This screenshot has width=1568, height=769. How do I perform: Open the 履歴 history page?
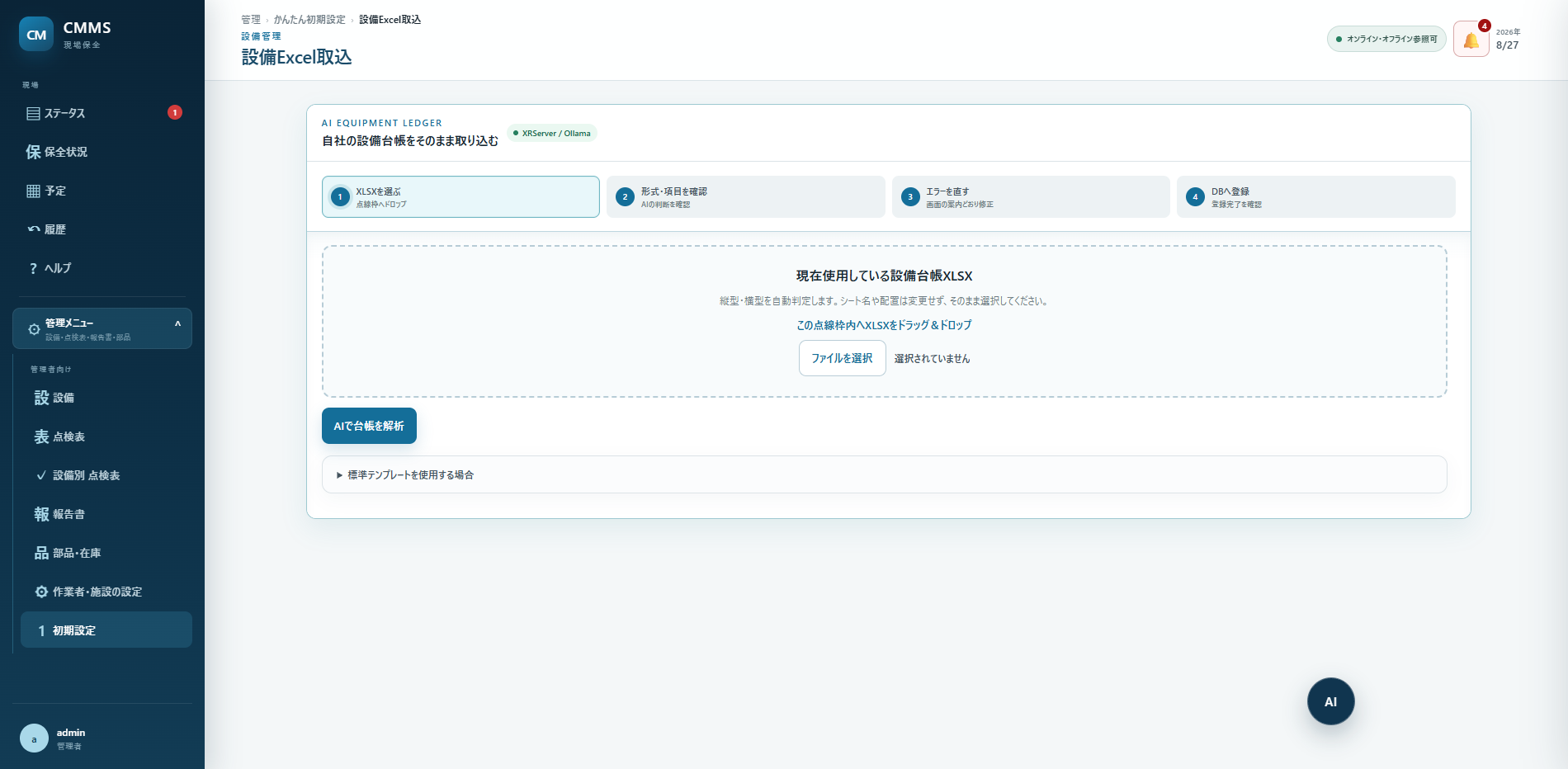(102, 229)
